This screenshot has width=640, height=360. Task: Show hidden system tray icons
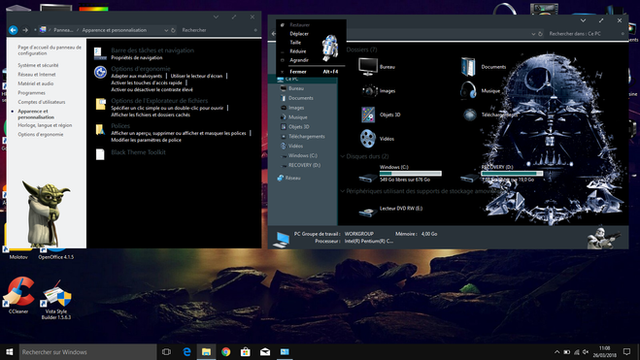pyautogui.click(x=557, y=352)
